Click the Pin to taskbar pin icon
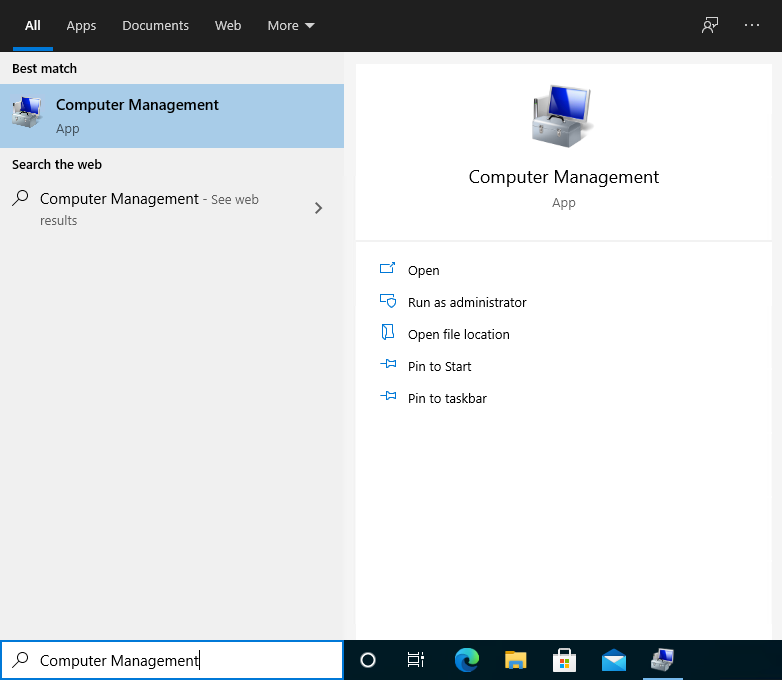The width and height of the screenshot is (782, 680). pos(388,396)
